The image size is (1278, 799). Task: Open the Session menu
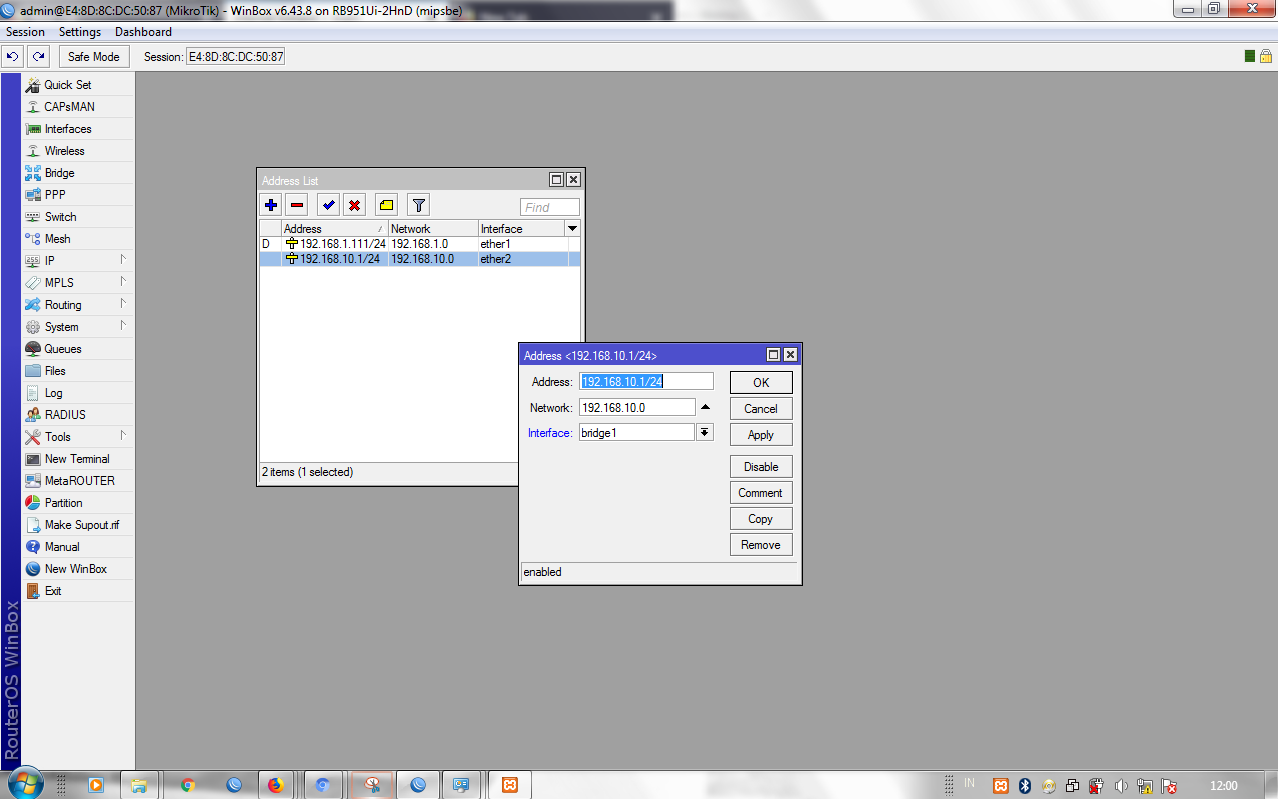[26, 32]
